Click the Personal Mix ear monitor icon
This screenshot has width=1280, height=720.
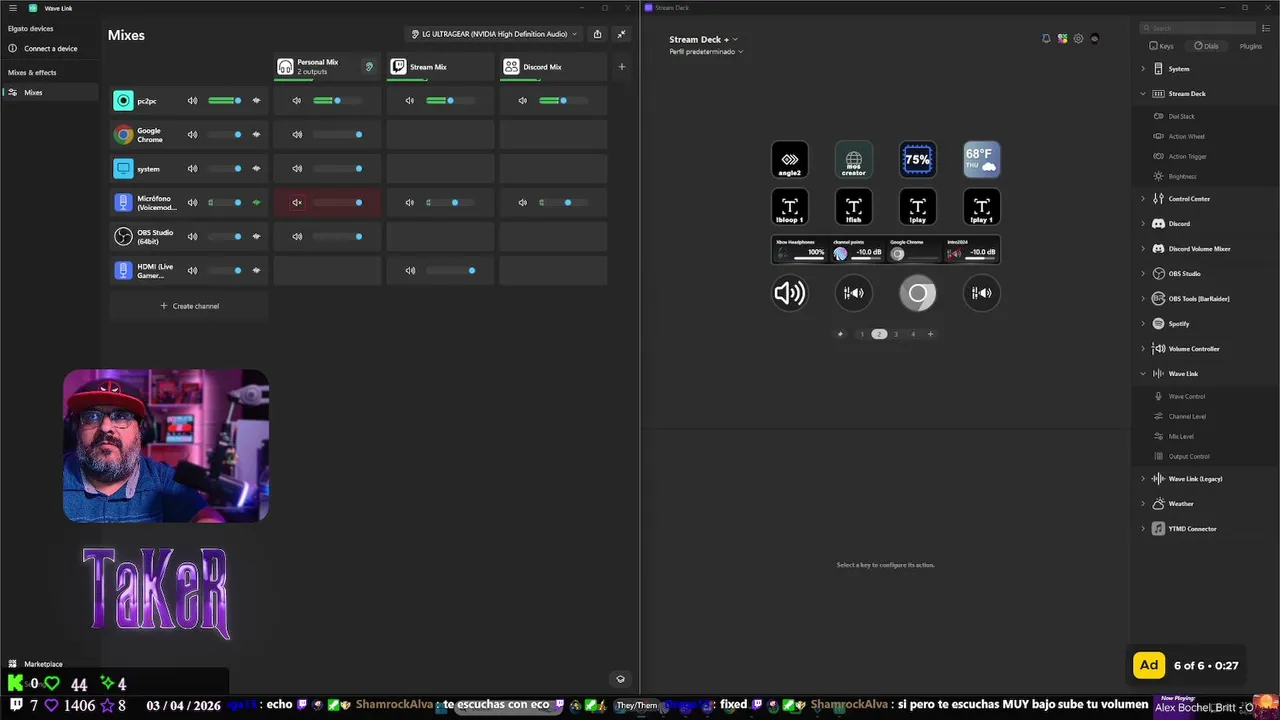tap(369, 67)
